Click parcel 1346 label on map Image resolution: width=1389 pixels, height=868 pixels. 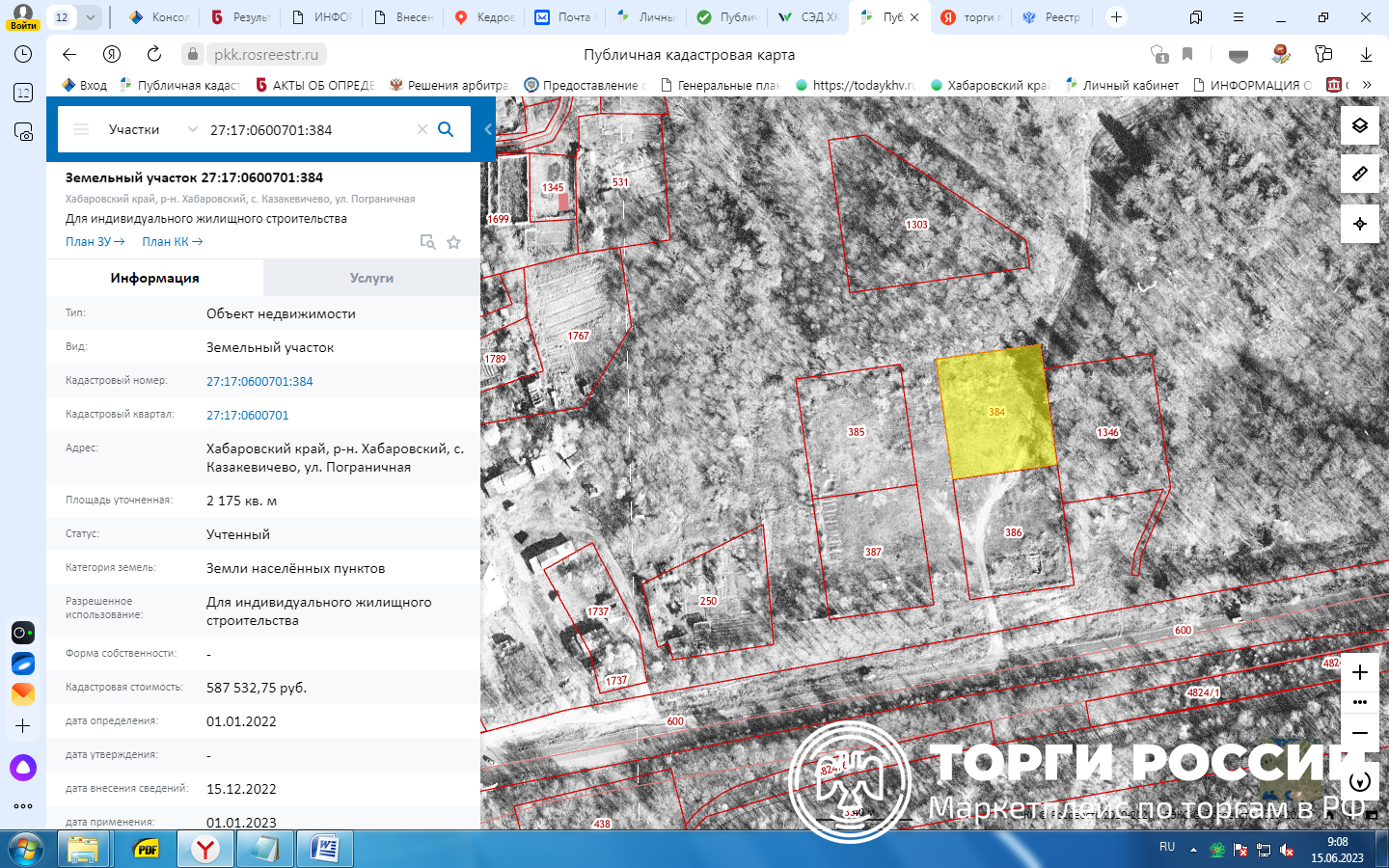[1107, 432]
